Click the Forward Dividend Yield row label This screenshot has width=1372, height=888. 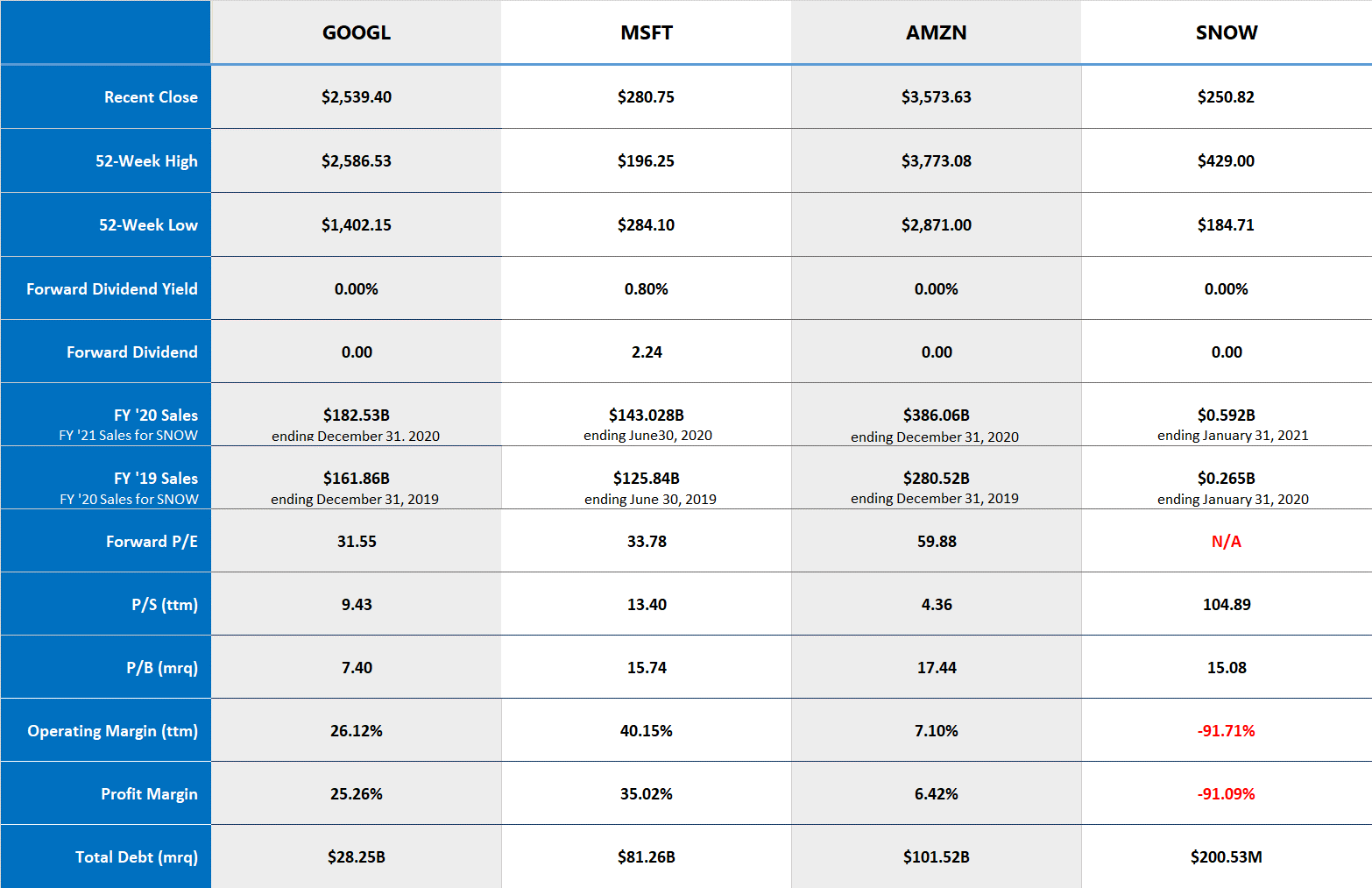pyautogui.click(x=112, y=289)
